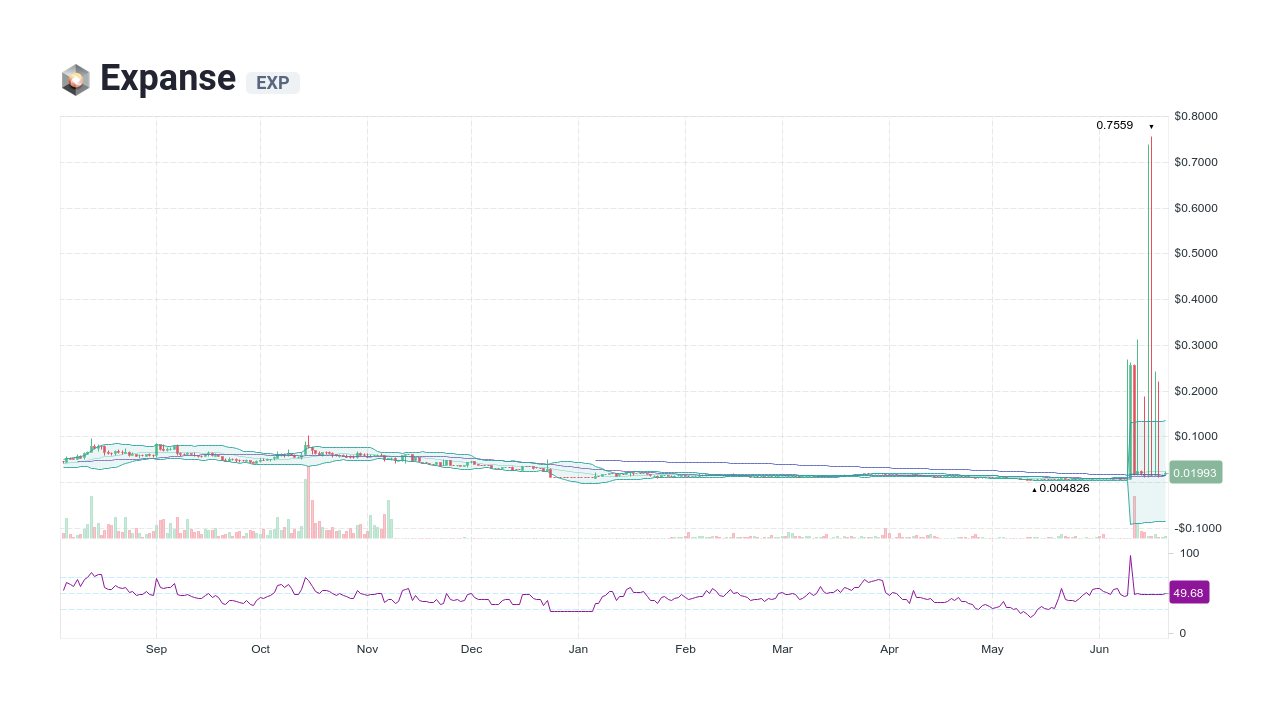Select Jun on the date axis
The image size is (1280, 720).
tap(1099, 649)
